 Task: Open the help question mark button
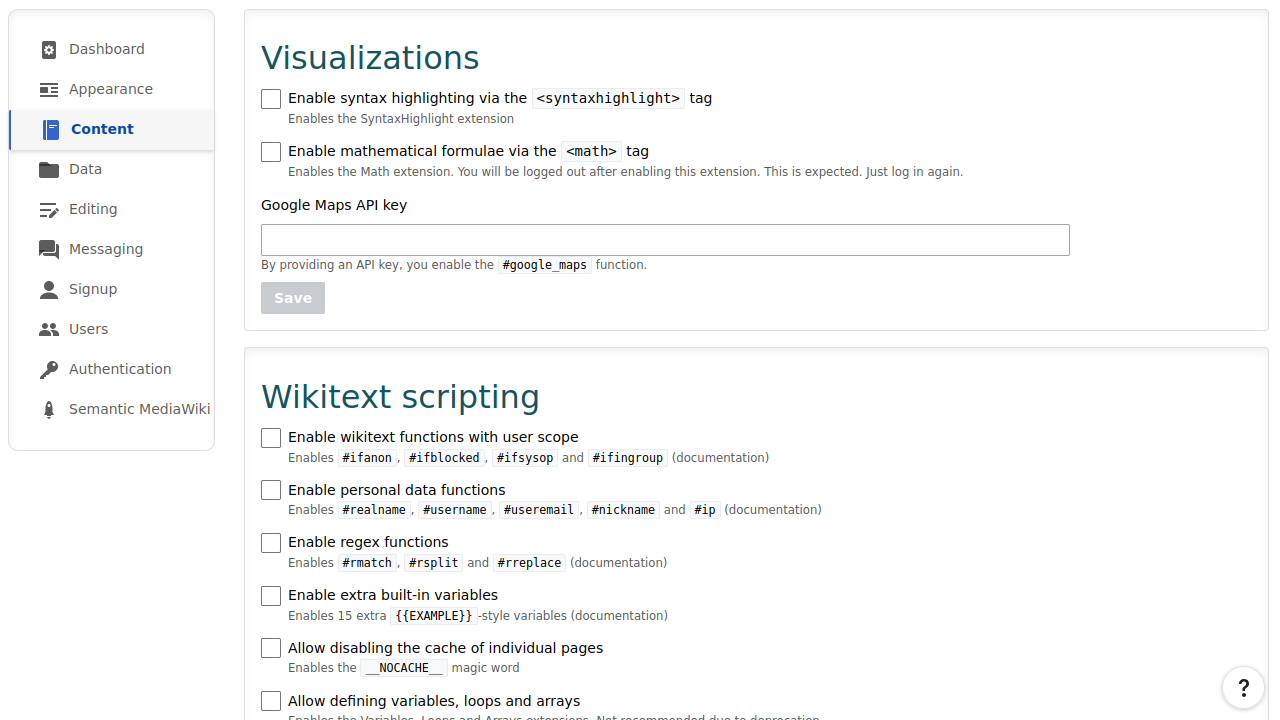click(x=1243, y=688)
